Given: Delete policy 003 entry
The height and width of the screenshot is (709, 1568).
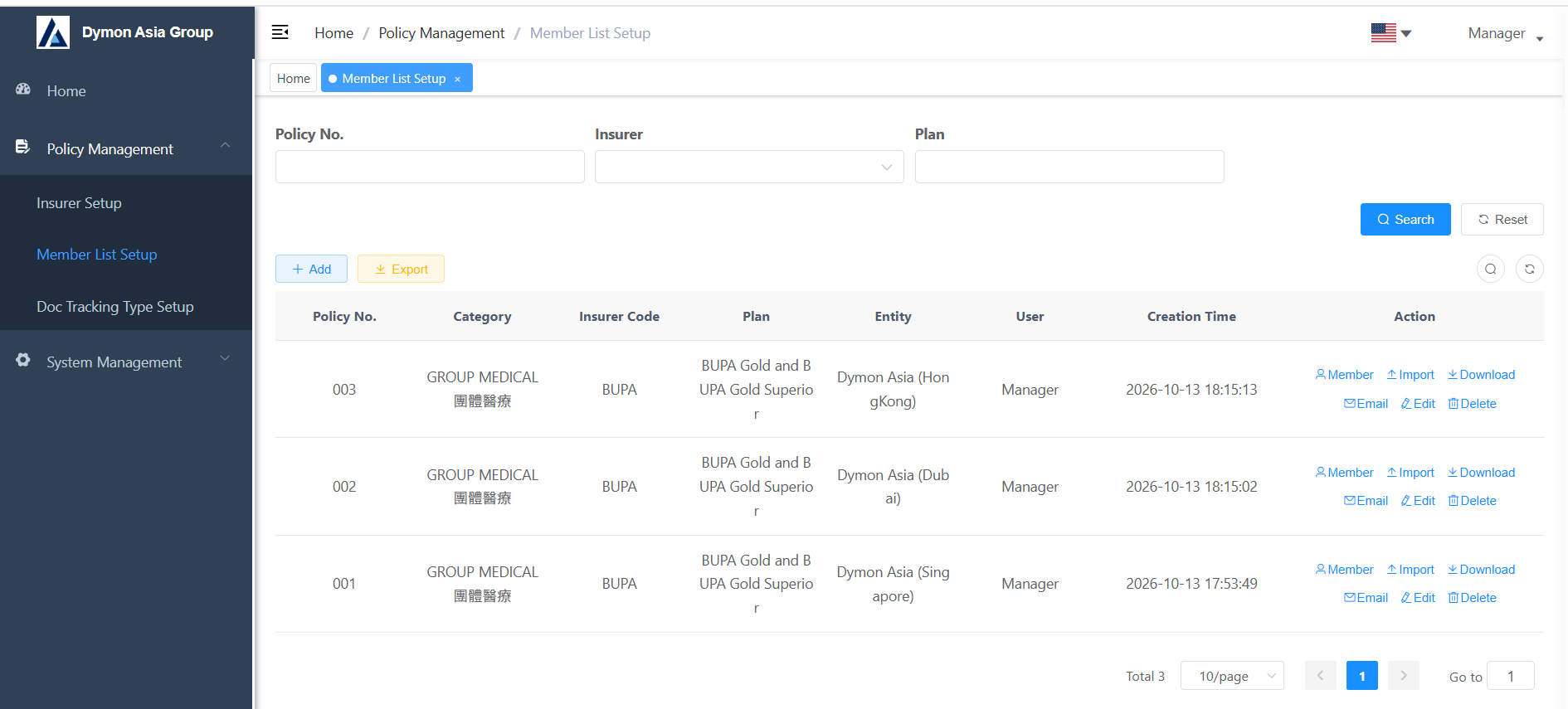Looking at the screenshot, I should (x=1472, y=404).
